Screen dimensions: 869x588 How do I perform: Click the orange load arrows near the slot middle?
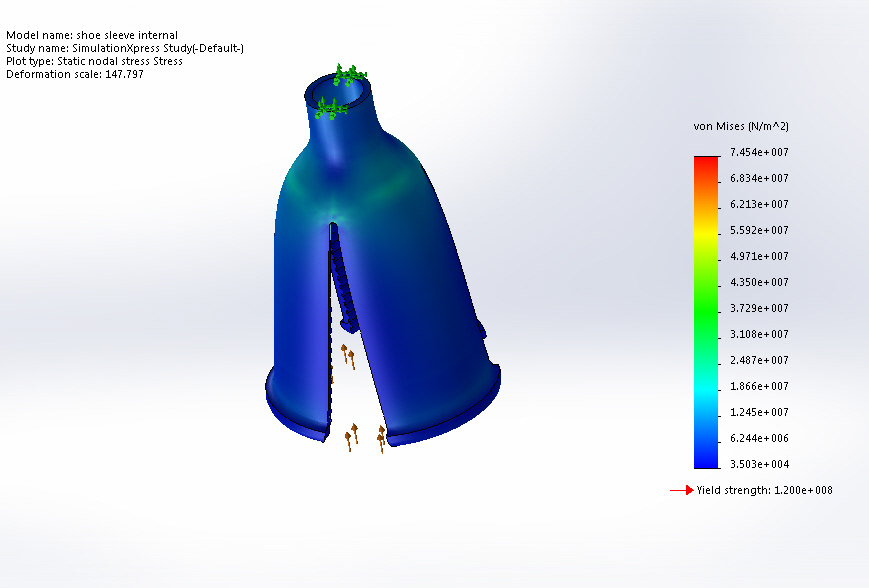point(347,356)
